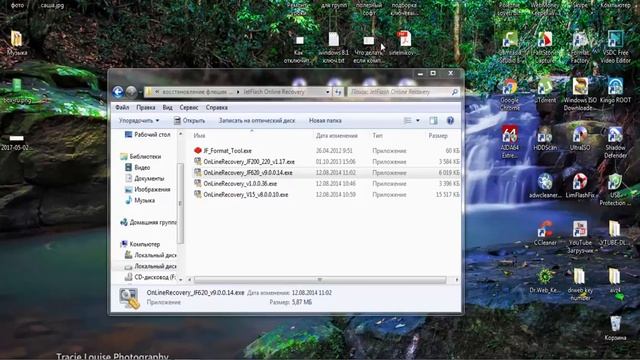Screen dimensions: 640x360
Task: Open Видео library in sidebar
Action: point(138,167)
